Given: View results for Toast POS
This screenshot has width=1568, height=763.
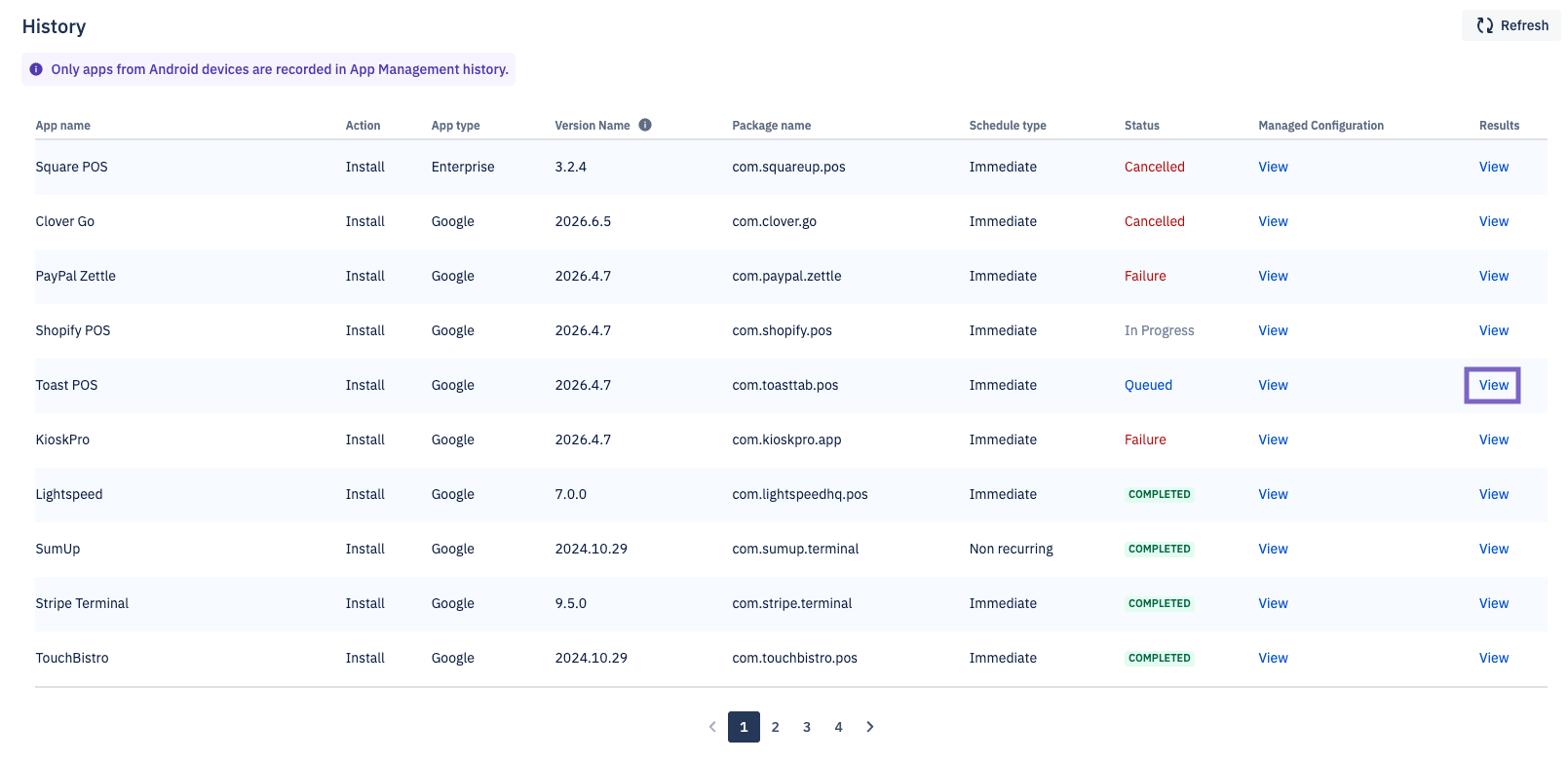Looking at the screenshot, I should tap(1493, 385).
